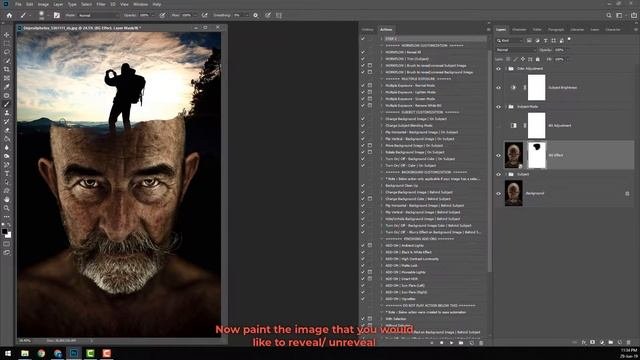640x360 pixels.
Task: Turn layer filtering on or off
Action: [569, 40]
